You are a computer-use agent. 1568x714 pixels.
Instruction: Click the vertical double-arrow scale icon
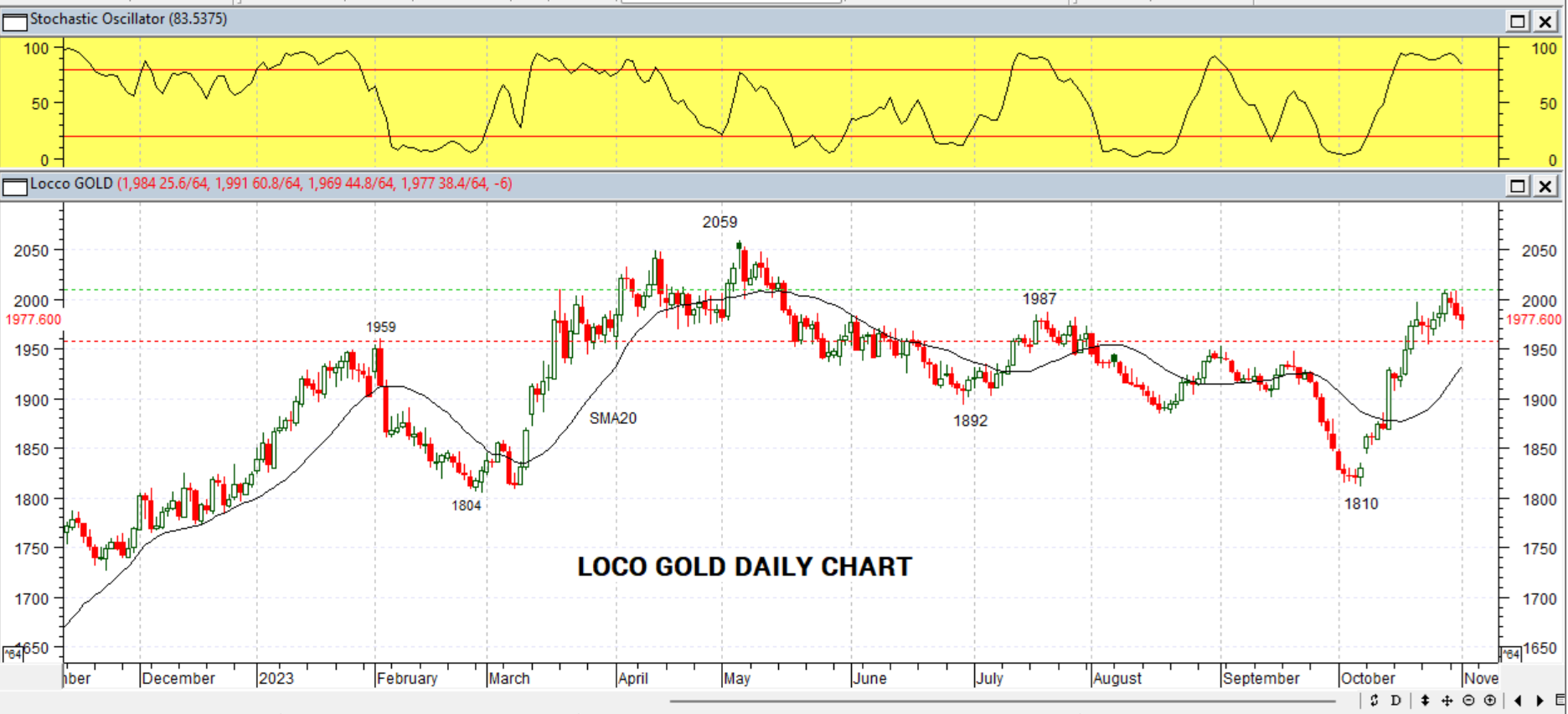click(x=1425, y=701)
